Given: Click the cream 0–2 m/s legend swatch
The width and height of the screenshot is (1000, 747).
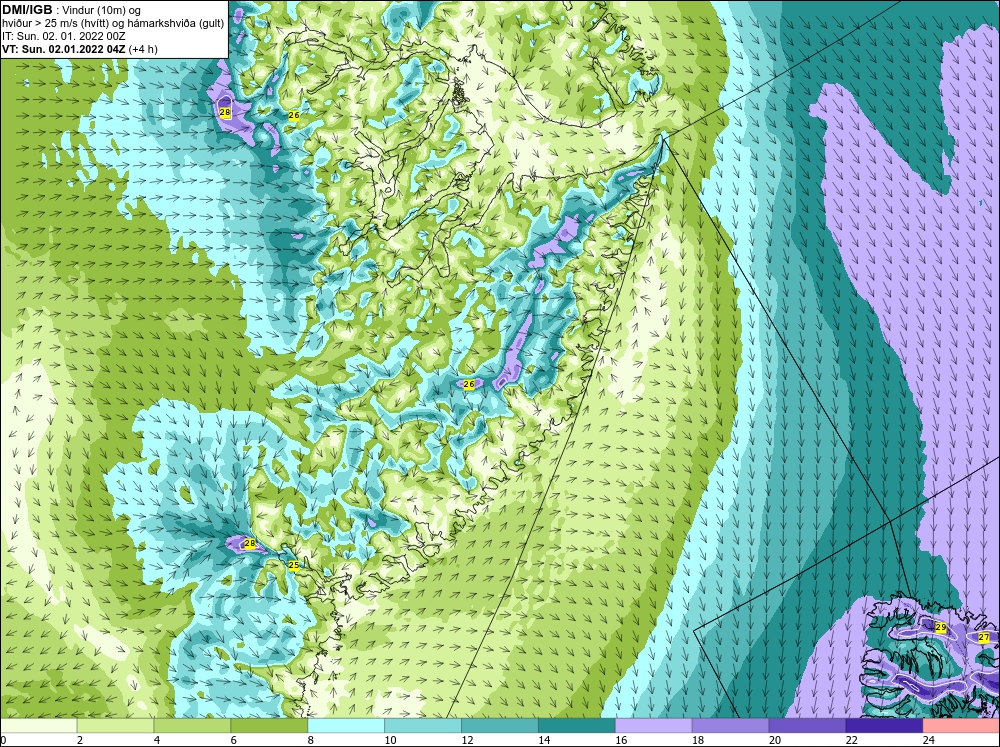Looking at the screenshot, I should tap(38, 725).
